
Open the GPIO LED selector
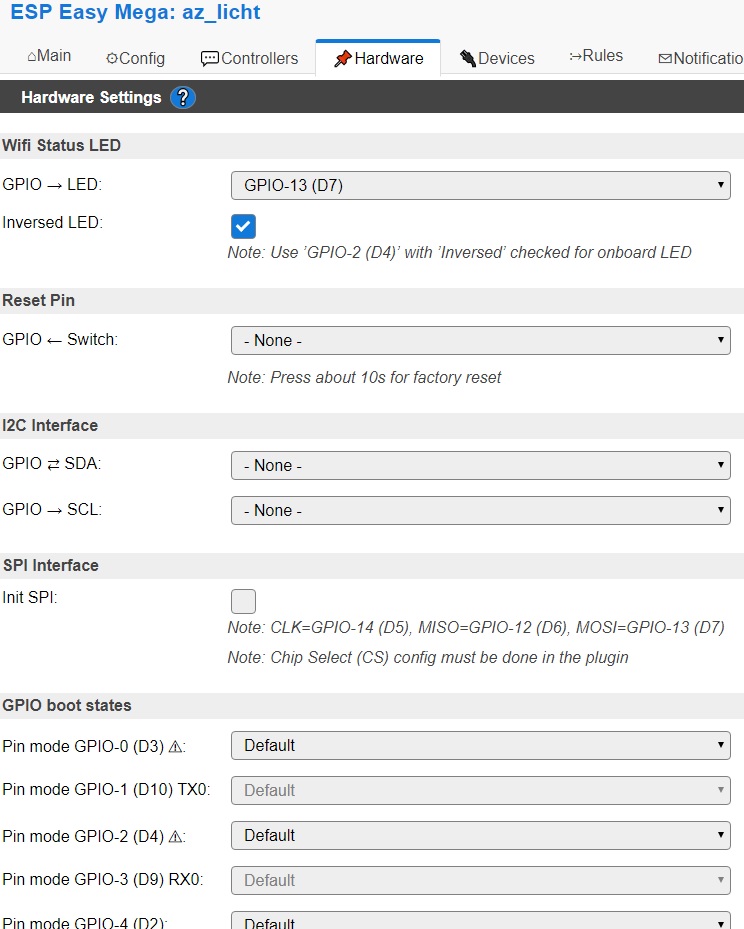tap(480, 184)
